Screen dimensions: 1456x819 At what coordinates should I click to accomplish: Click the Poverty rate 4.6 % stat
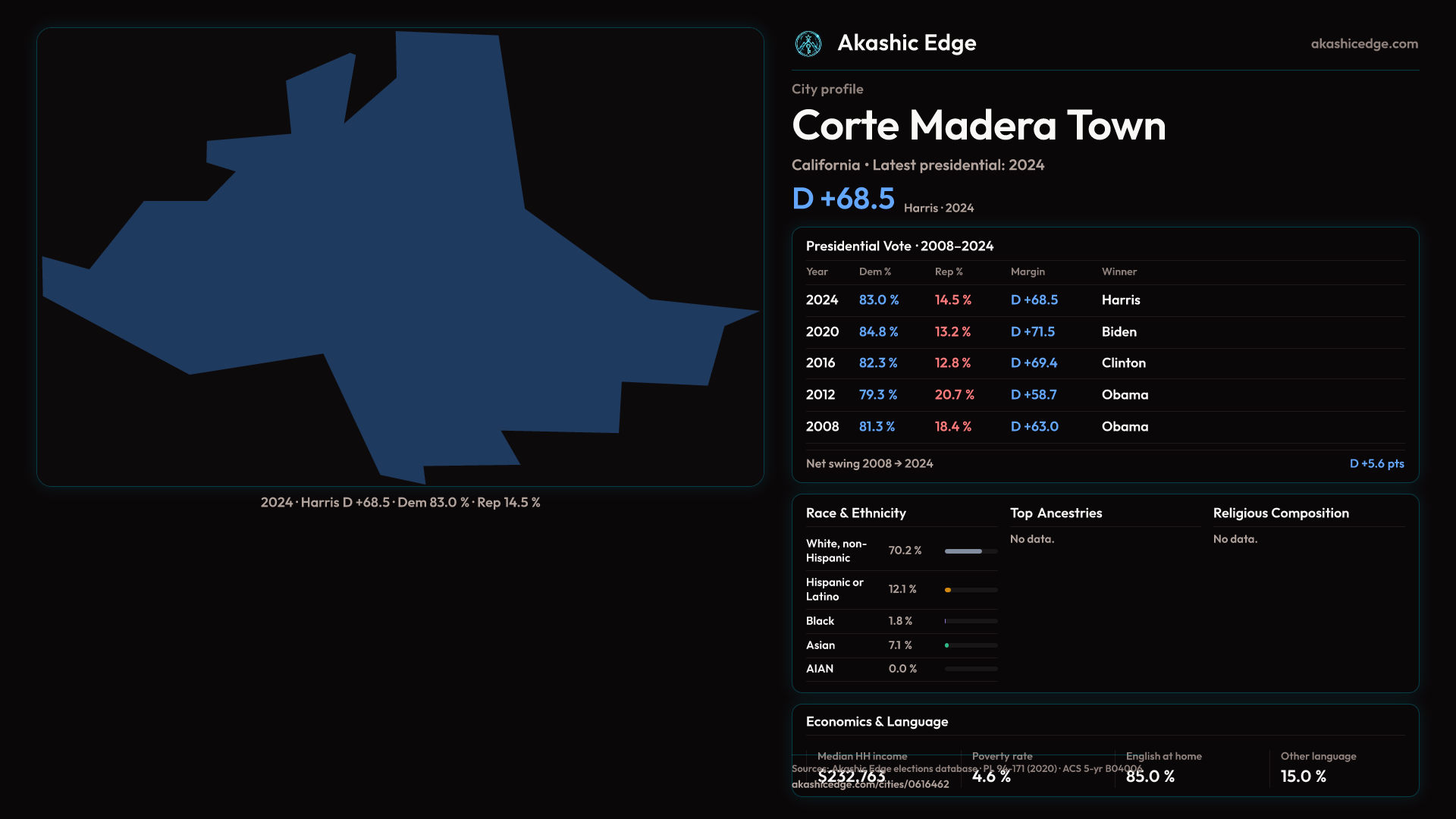coord(991,777)
